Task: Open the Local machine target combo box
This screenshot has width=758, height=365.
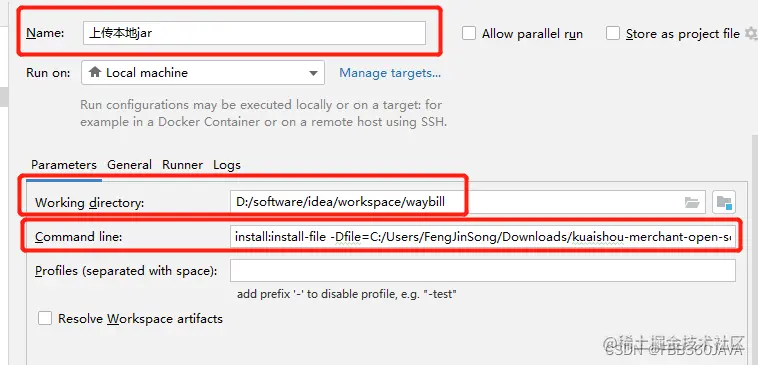Action: point(203,73)
